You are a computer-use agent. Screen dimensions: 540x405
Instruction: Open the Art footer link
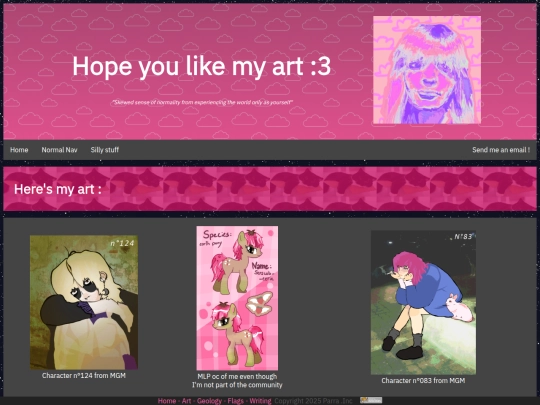tap(186, 401)
